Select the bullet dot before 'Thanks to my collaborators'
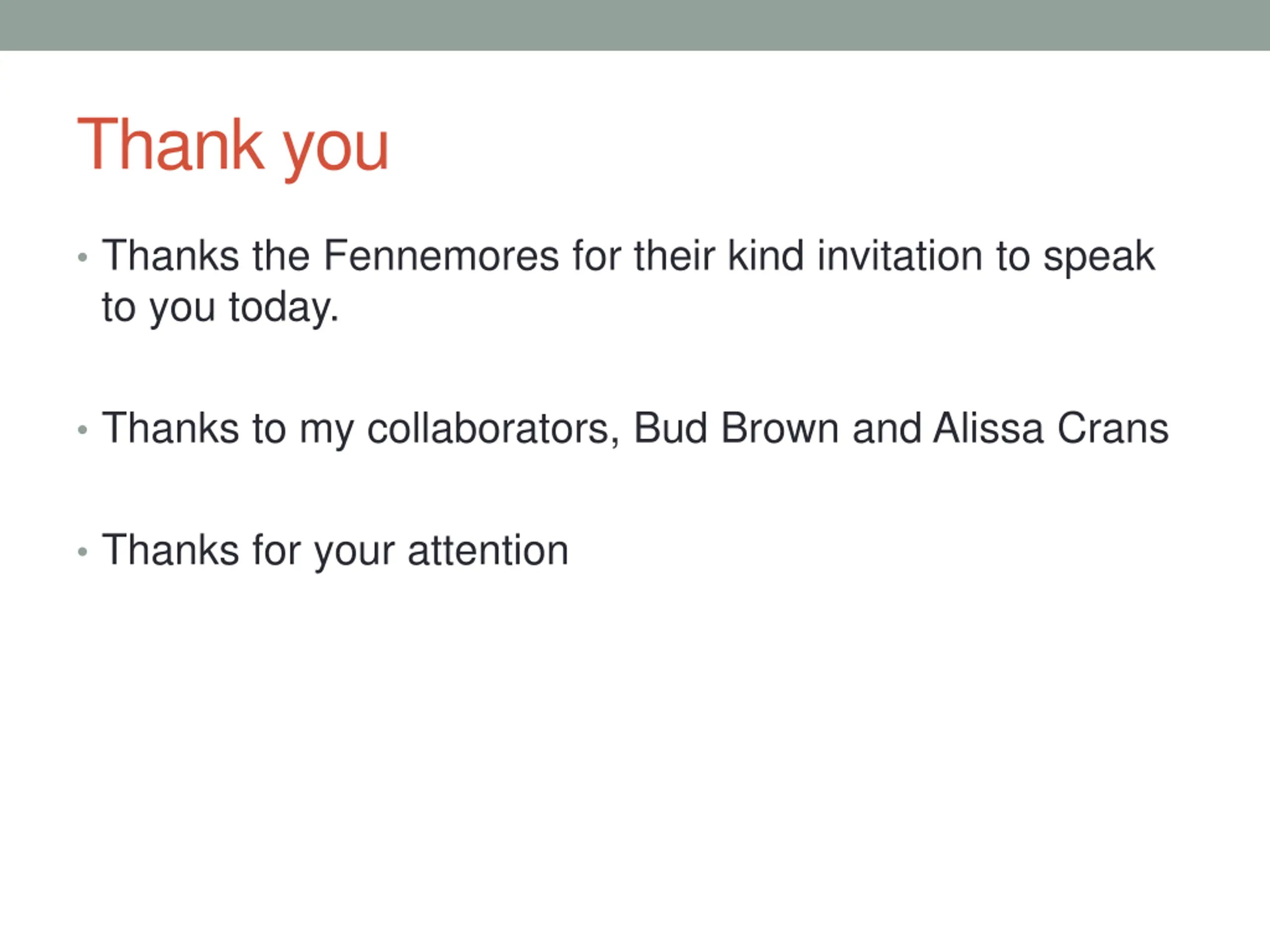 tap(83, 430)
